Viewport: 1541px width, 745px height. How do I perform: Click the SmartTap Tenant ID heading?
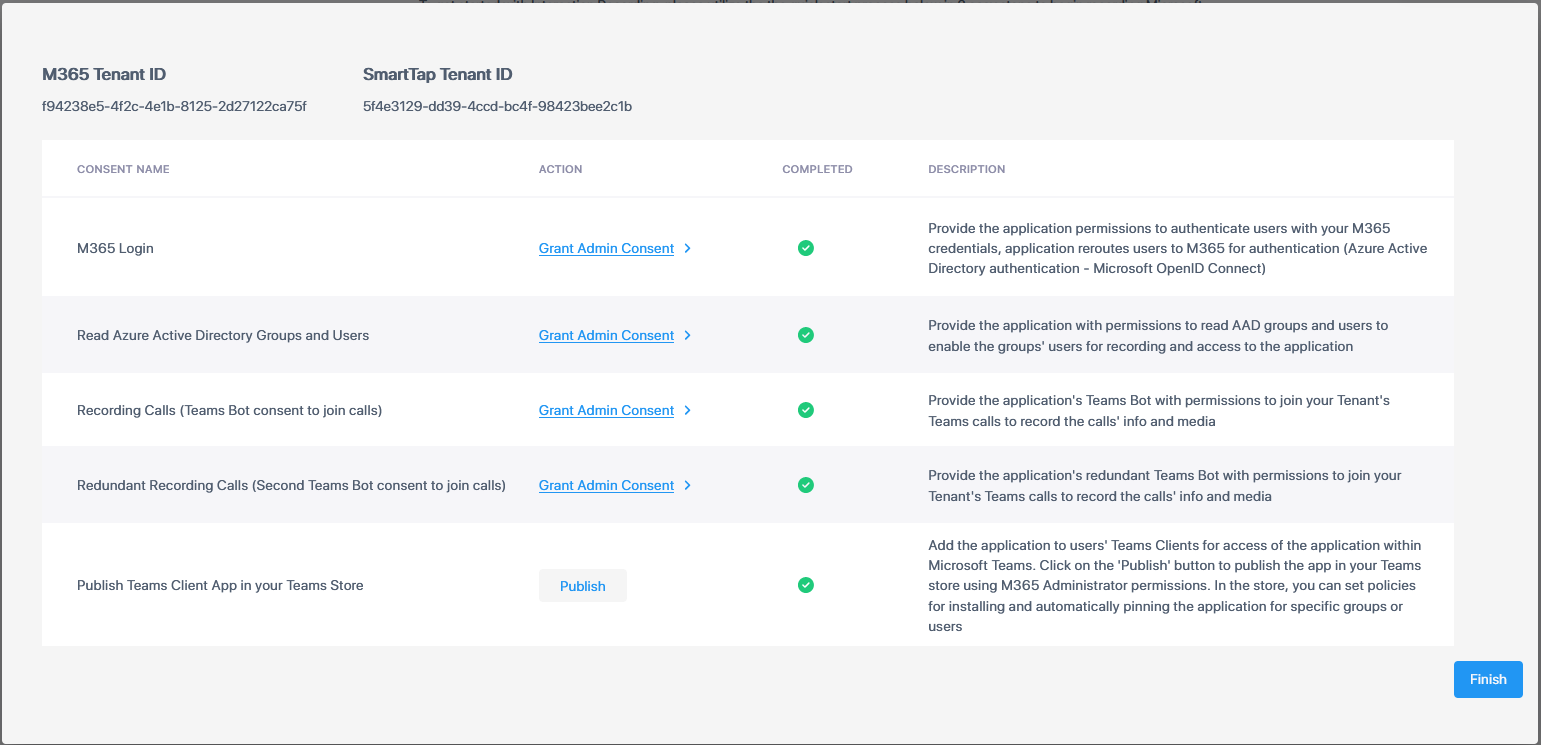pos(438,74)
